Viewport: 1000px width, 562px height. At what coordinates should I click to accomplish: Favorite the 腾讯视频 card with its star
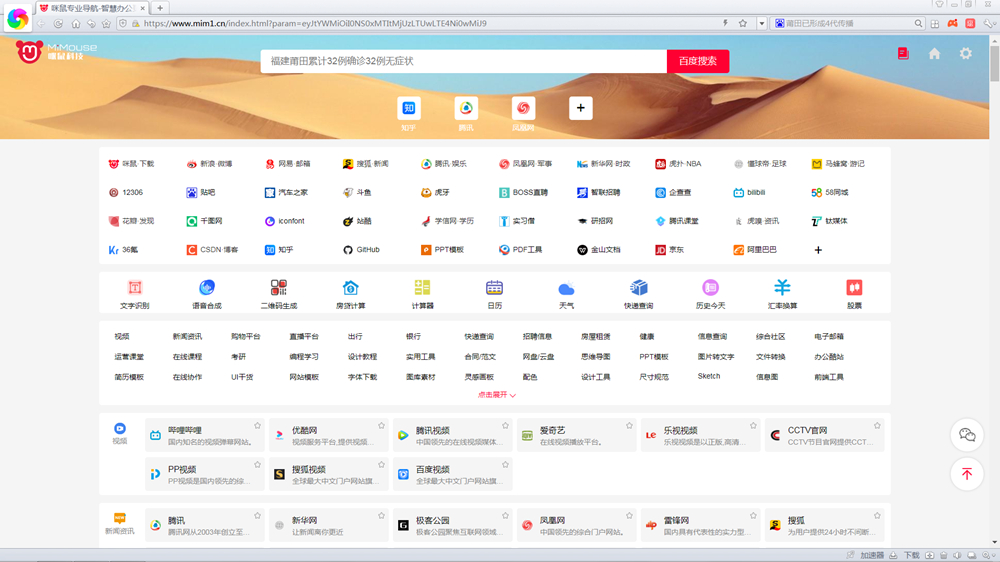[505, 425]
